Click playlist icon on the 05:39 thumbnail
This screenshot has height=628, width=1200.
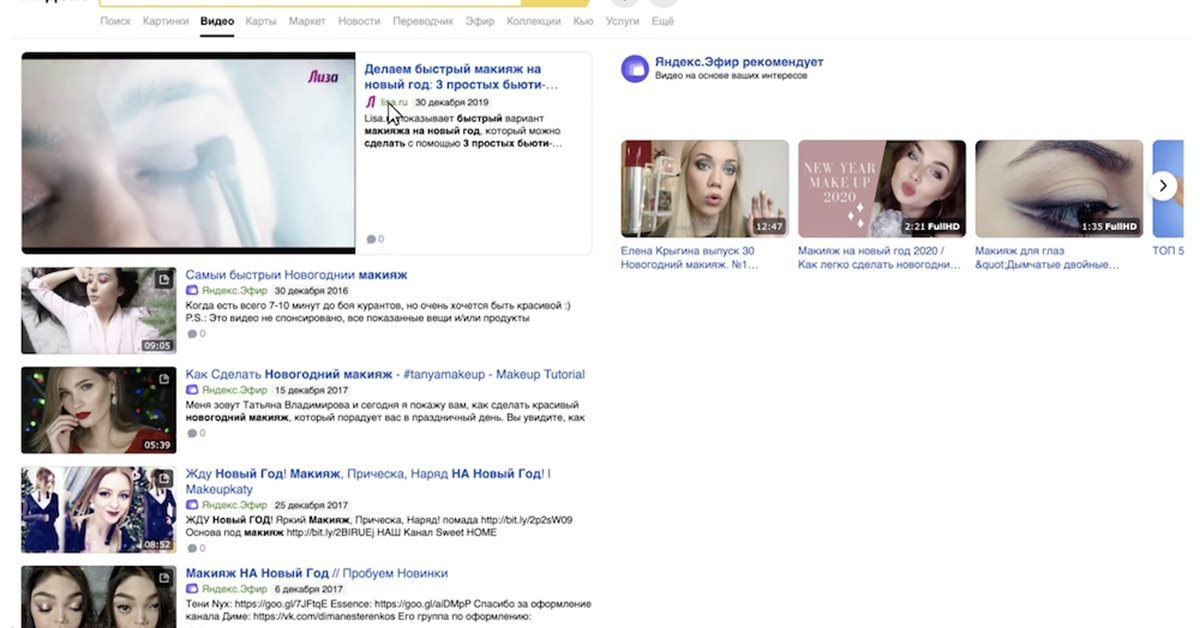(x=166, y=378)
